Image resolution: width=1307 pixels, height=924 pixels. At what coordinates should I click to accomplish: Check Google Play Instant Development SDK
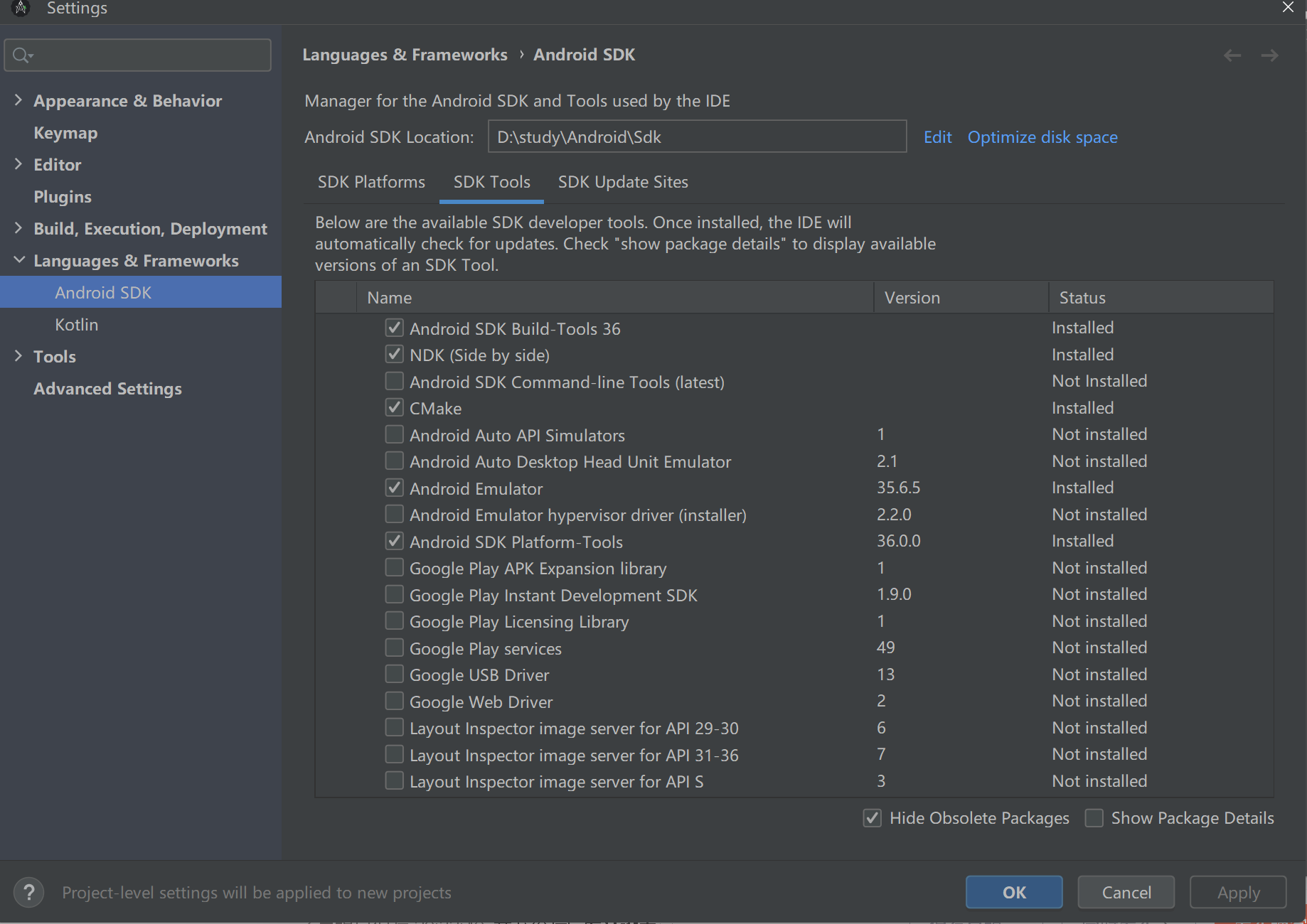394,594
